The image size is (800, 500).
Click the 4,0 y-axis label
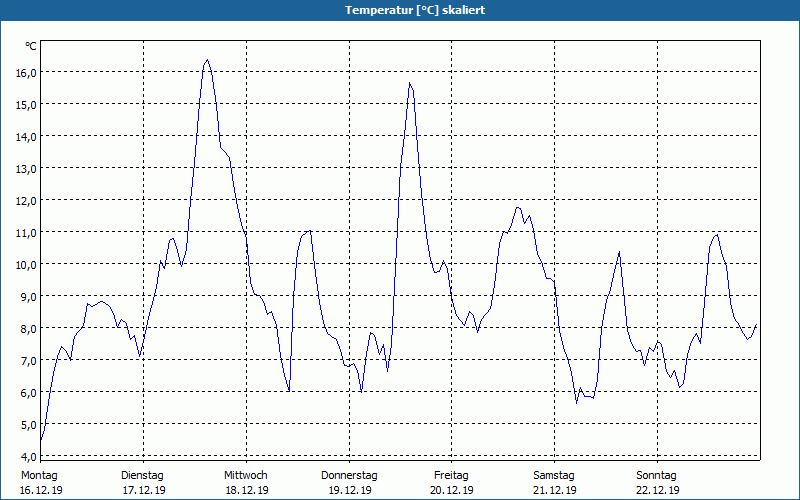pos(28,457)
